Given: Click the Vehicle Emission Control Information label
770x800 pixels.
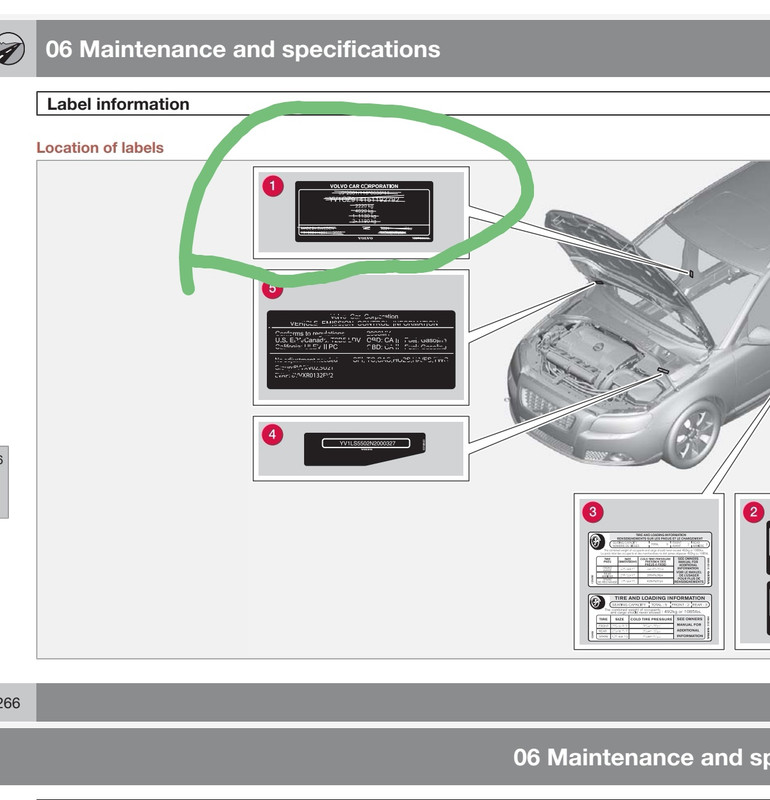Looking at the screenshot, I should point(361,350).
